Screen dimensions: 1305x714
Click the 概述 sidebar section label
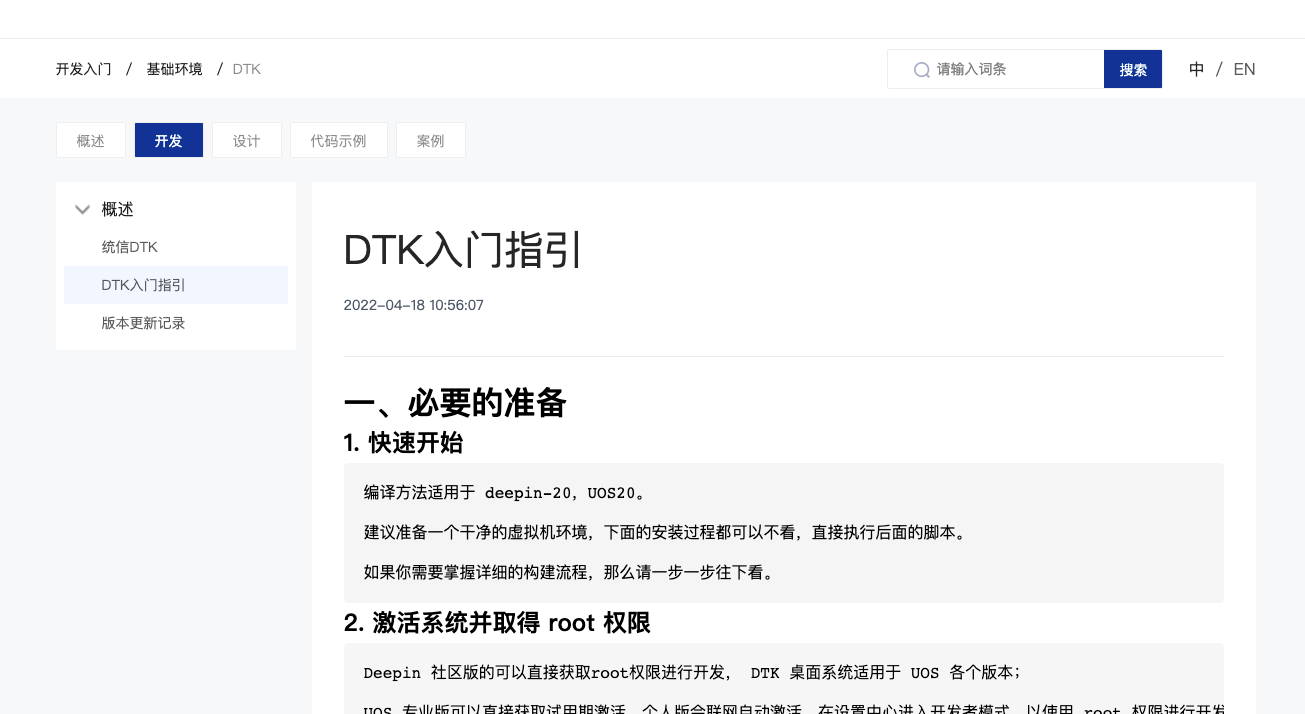118,209
